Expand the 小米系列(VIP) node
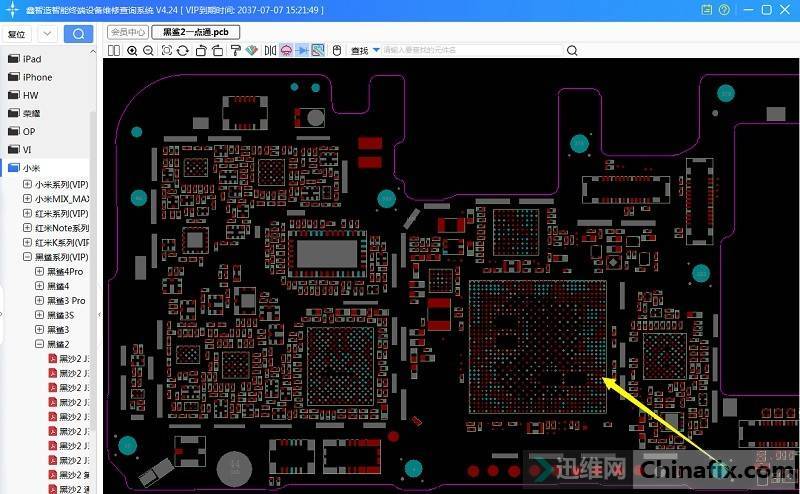The image size is (800, 494). (28, 184)
